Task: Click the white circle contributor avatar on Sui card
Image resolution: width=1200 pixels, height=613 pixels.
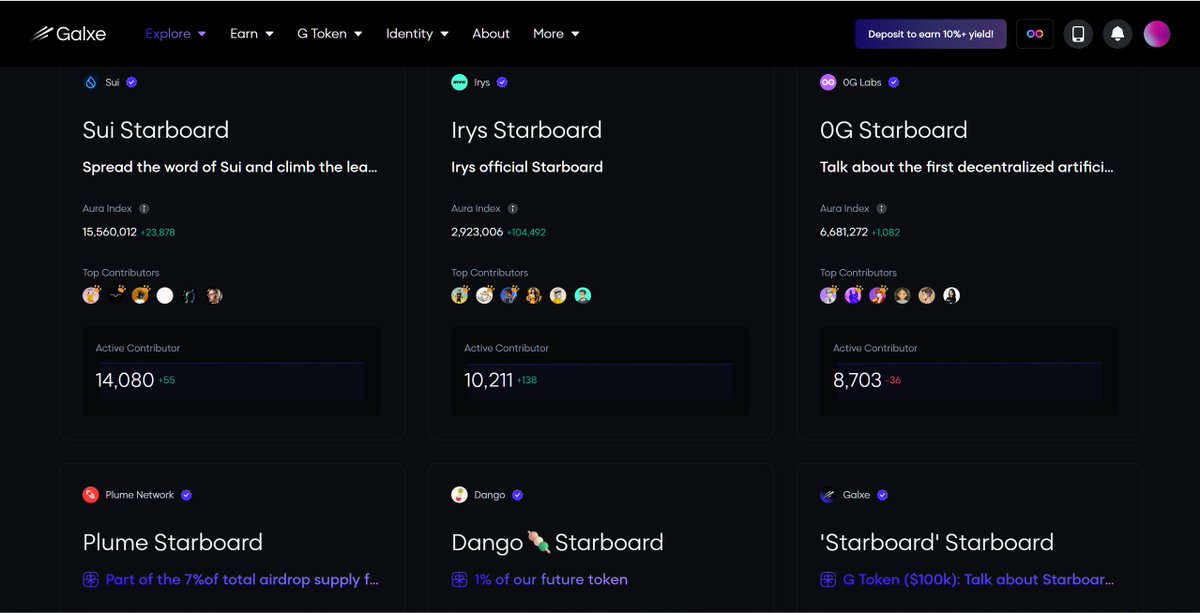Action: coord(165,295)
